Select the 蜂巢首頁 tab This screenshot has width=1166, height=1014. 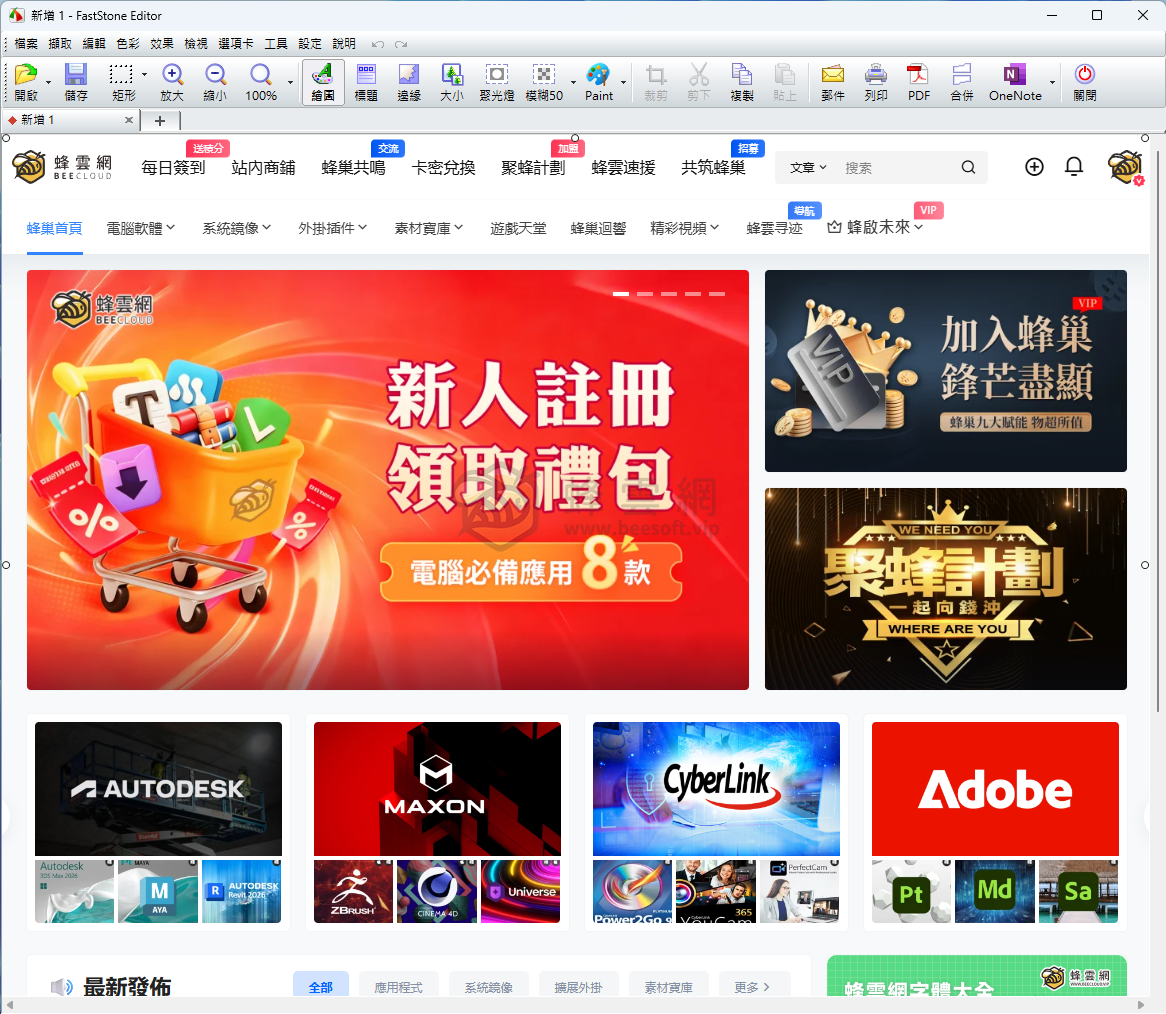(54, 228)
